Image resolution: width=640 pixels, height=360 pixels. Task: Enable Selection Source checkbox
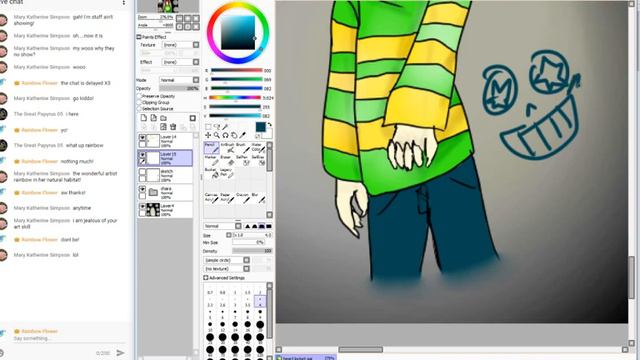(139, 109)
